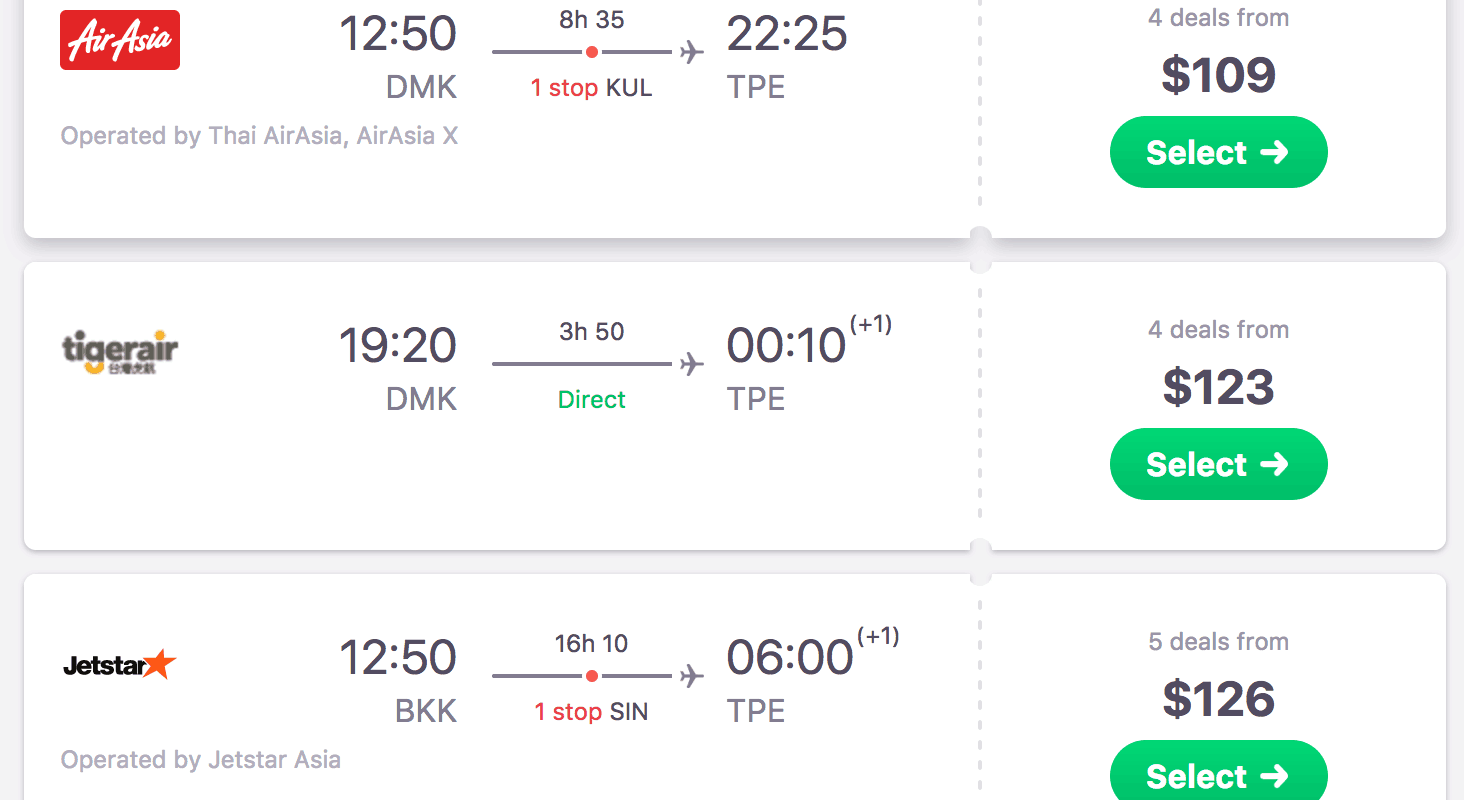
Task: Click the '1 stop SIN' label
Action: 591,712
